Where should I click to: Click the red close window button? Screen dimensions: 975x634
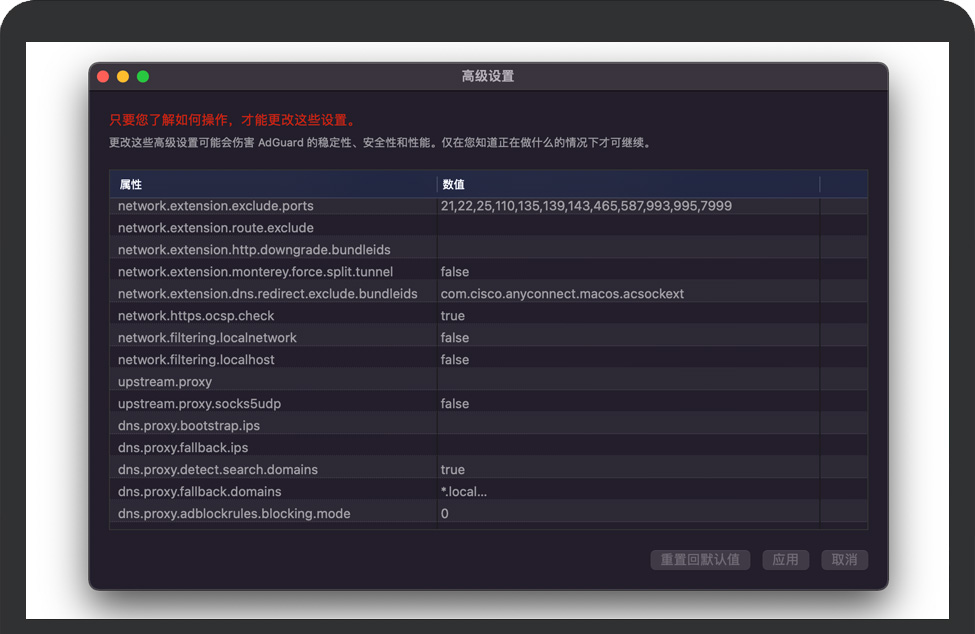click(103, 77)
